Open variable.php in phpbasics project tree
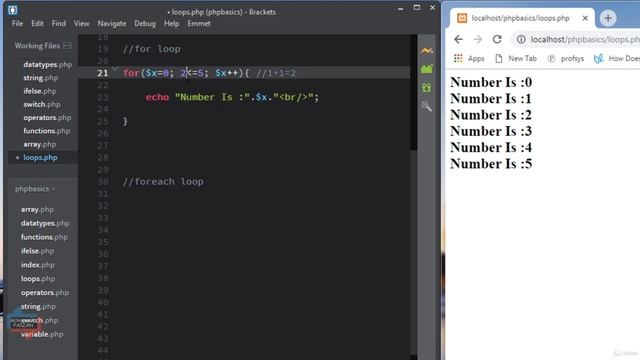 42,334
